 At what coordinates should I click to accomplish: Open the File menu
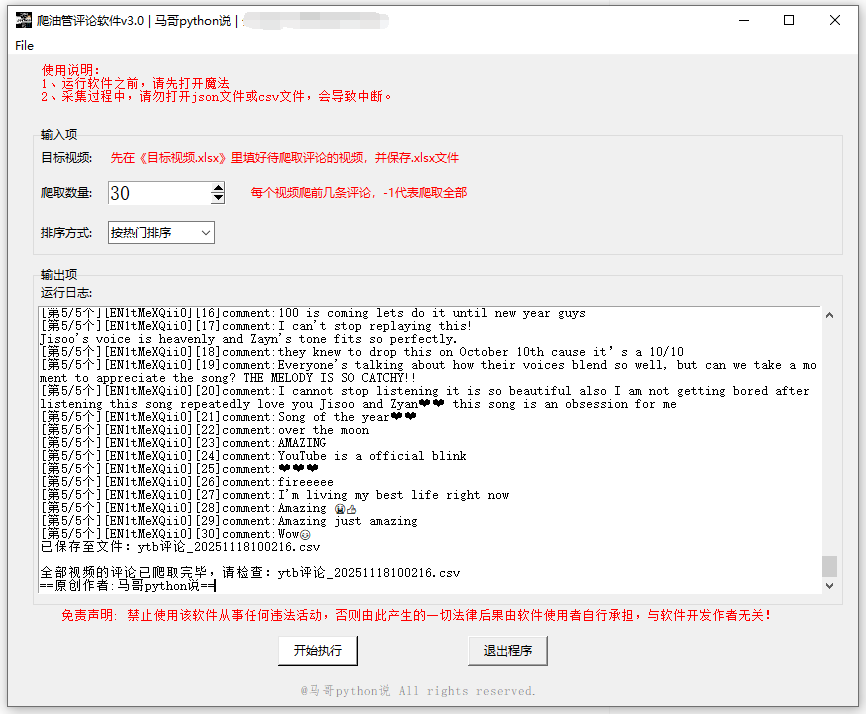[x=25, y=45]
